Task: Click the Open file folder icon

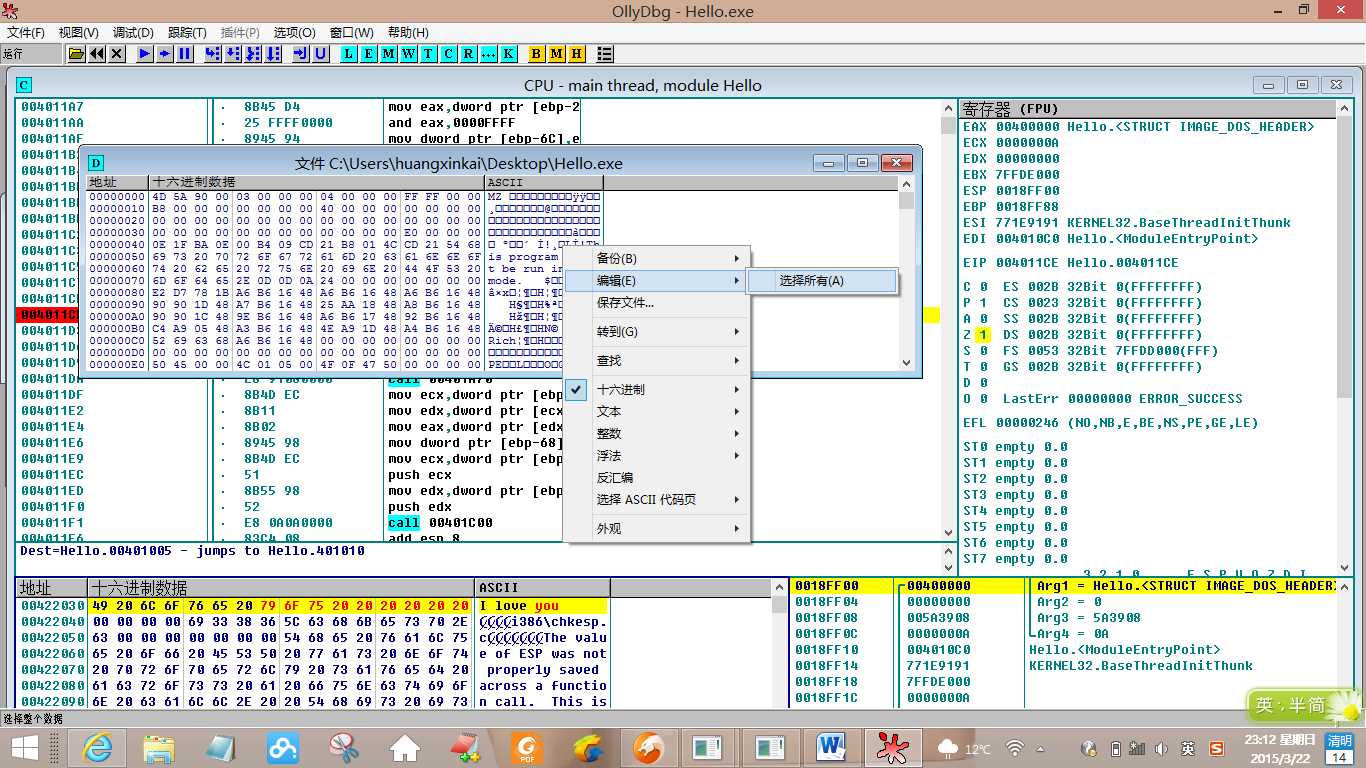Action: pyautogui.click(x=76, y=54)
